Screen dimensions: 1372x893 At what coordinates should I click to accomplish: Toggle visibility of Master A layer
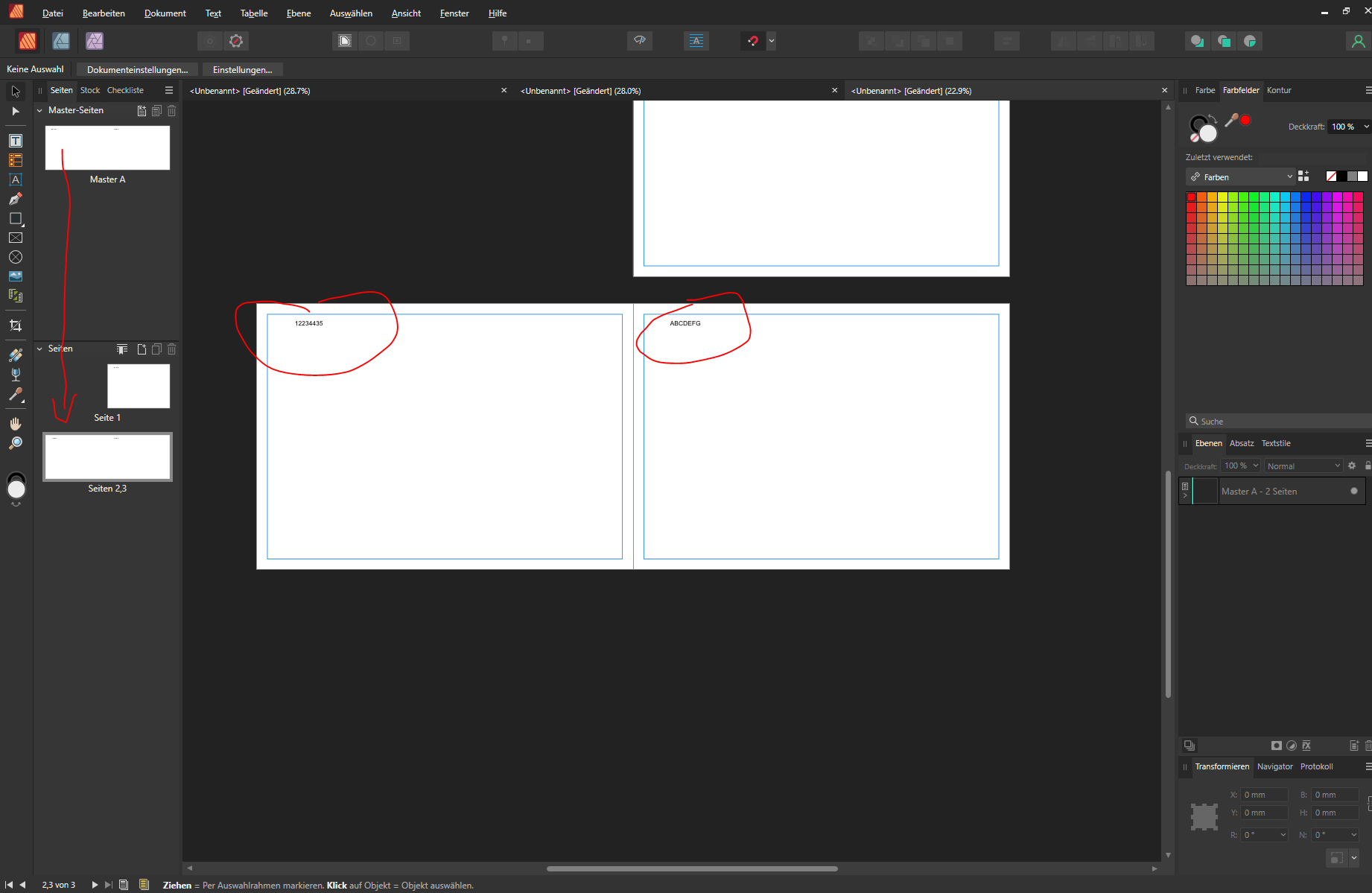[x=1353, y=491]
